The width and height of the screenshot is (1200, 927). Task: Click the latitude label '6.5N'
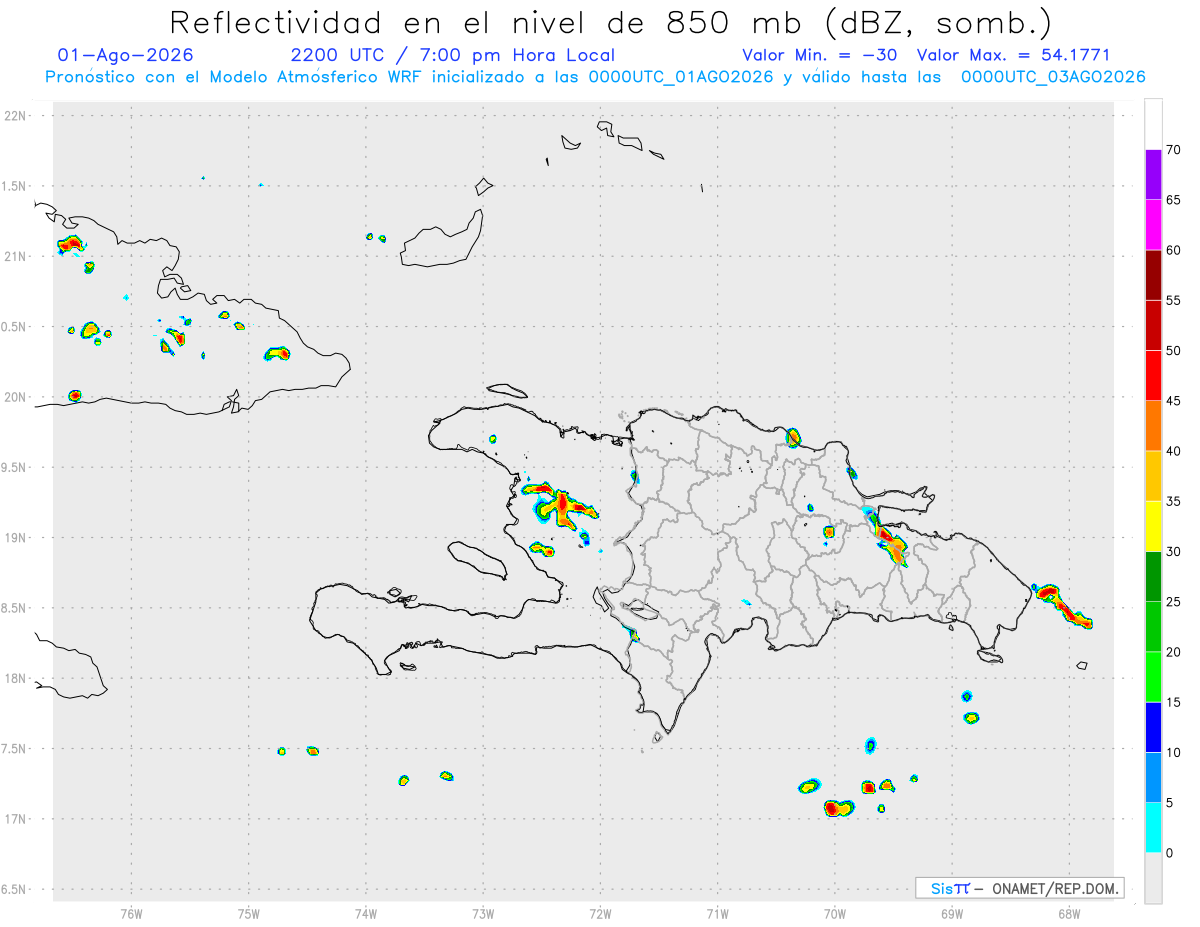15,890
